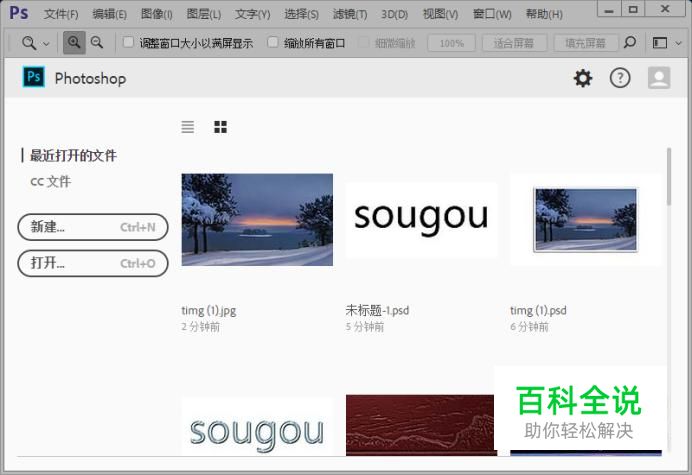Open the 图层(L) menu

click(x=203, y=14)
